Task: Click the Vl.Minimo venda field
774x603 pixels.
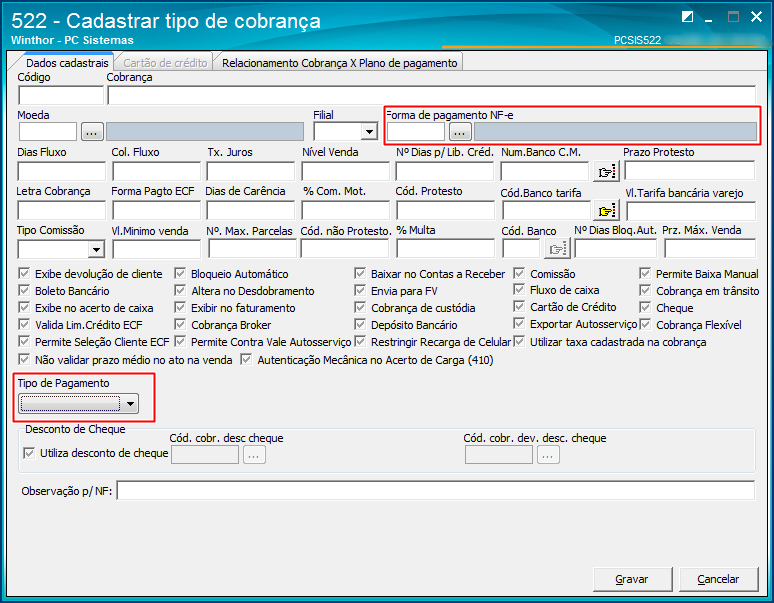Action: pos(156,249)
